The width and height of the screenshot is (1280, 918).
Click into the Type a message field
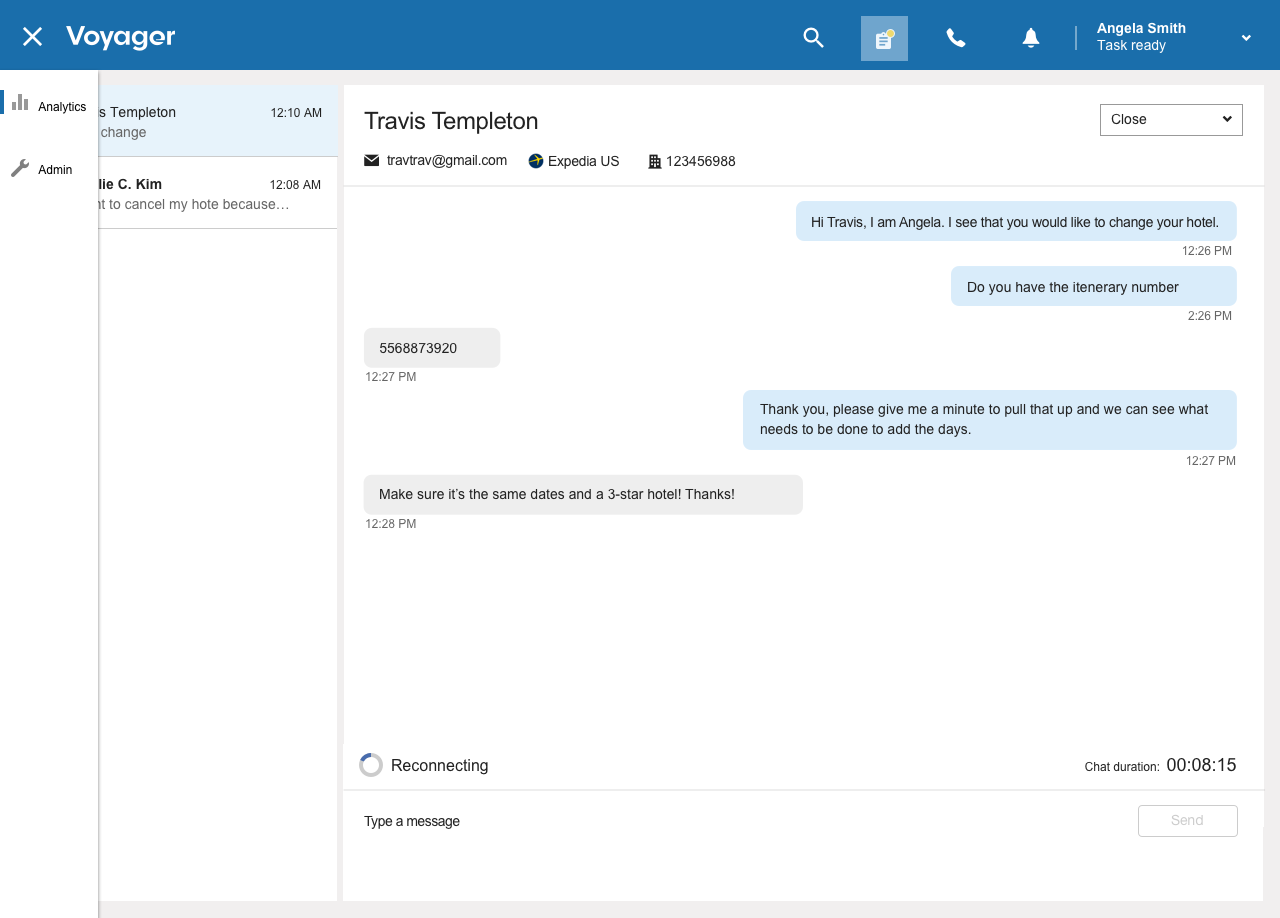tap(740, 821)
